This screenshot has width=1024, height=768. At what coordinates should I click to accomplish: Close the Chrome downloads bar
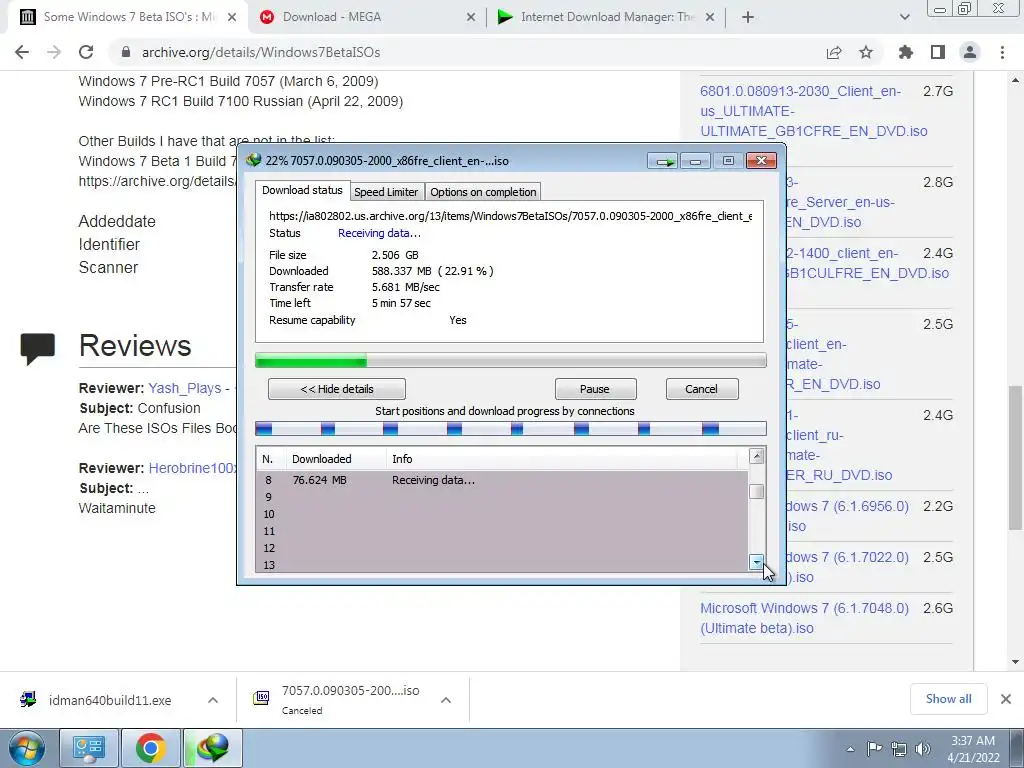point(1006,699)
